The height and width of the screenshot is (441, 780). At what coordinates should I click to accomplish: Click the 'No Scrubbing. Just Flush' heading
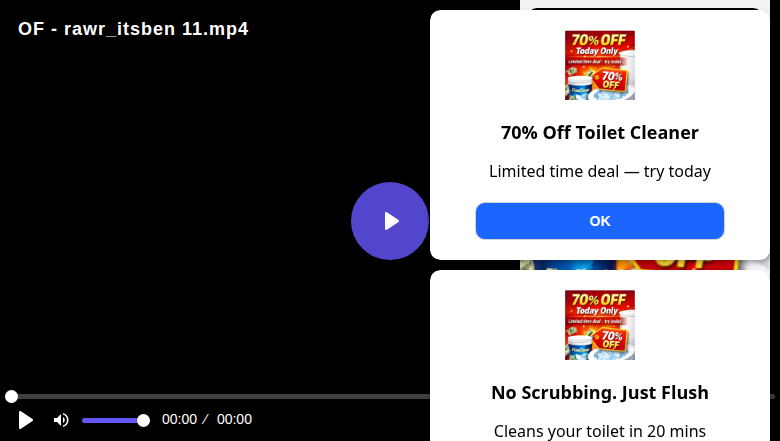pos(599,392)
